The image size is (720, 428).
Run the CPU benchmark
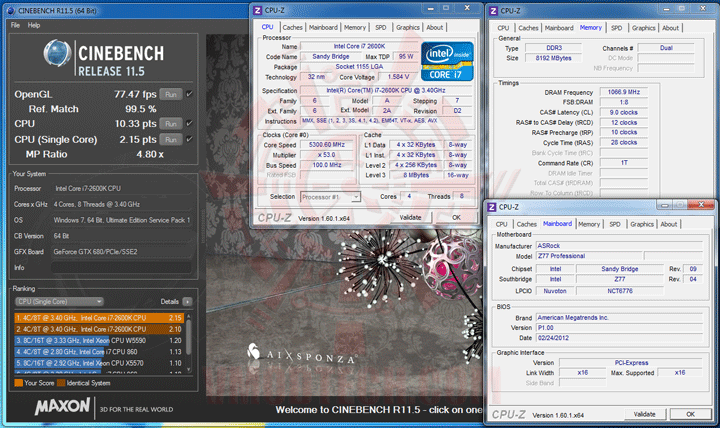pyautogui.click(x=171, y=124)
